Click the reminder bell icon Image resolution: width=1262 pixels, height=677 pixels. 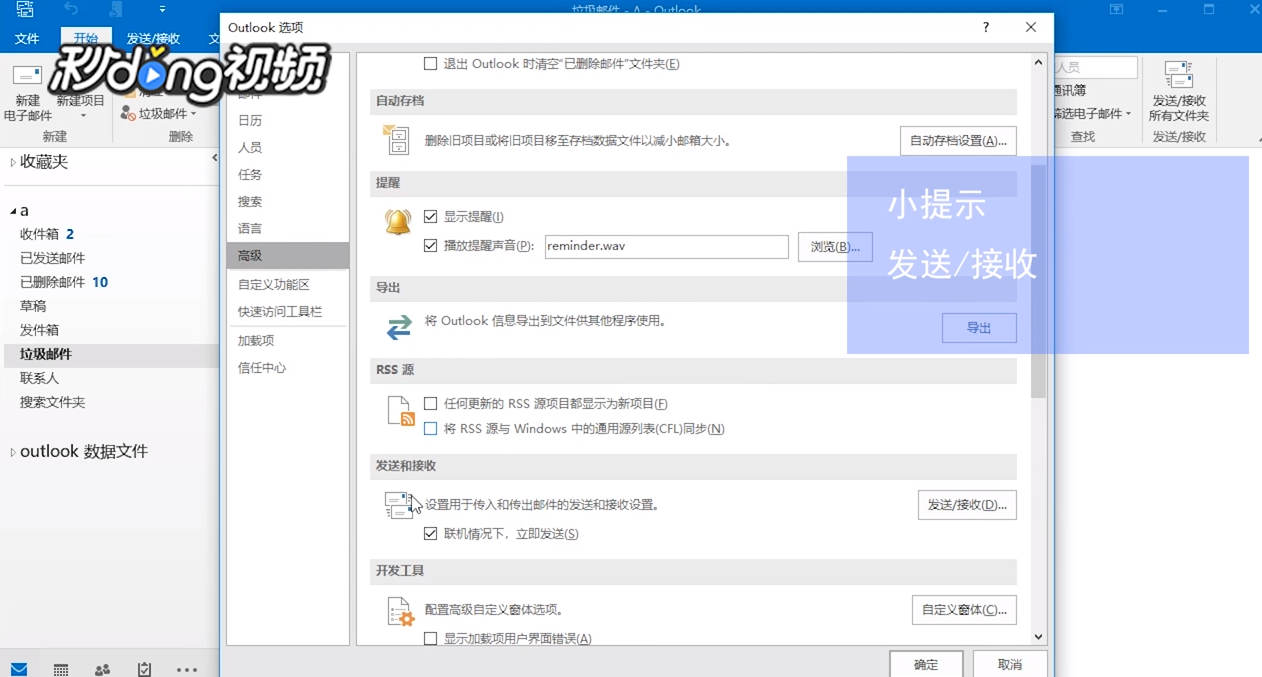[x=397, y=222]
